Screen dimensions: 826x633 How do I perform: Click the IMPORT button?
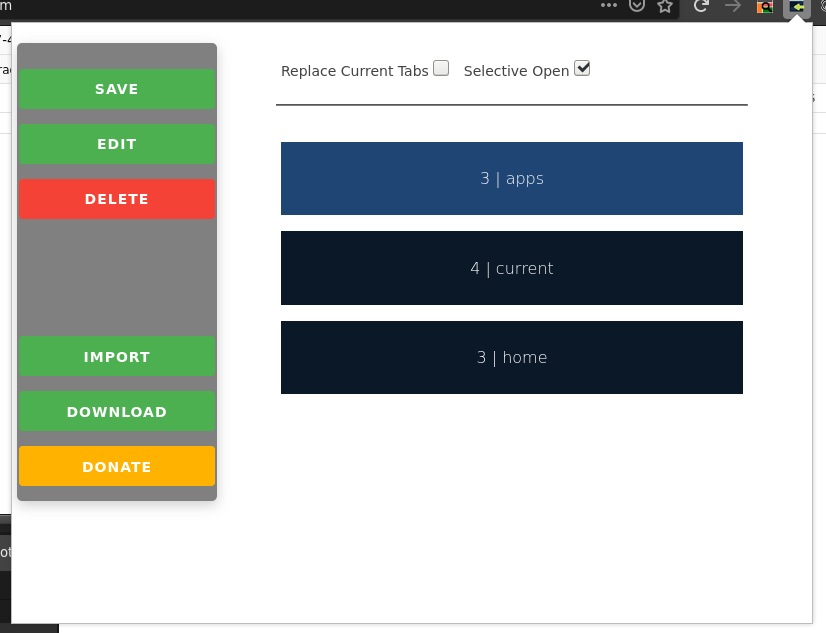117,357
